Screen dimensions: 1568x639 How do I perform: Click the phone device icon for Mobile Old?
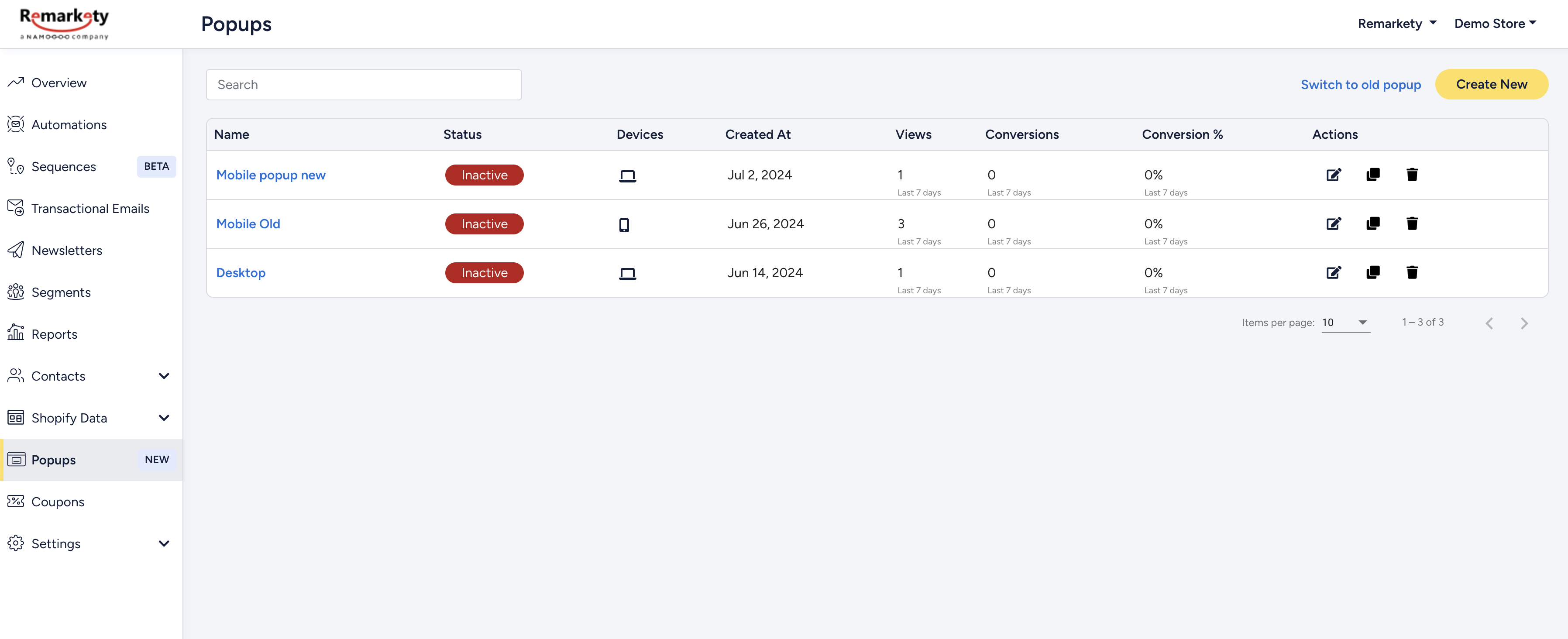point(624,225)
